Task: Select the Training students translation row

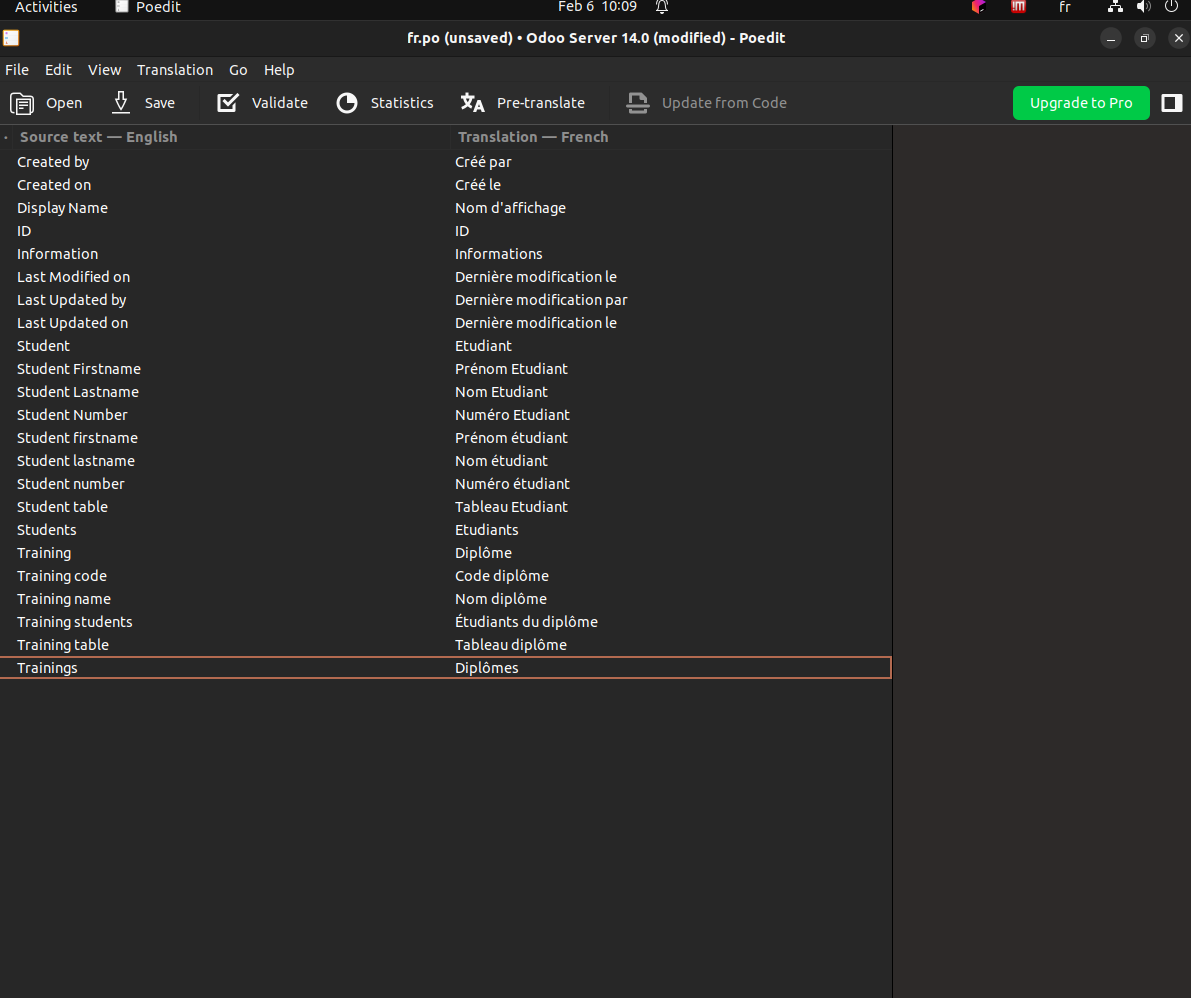Action: point(526,622)
